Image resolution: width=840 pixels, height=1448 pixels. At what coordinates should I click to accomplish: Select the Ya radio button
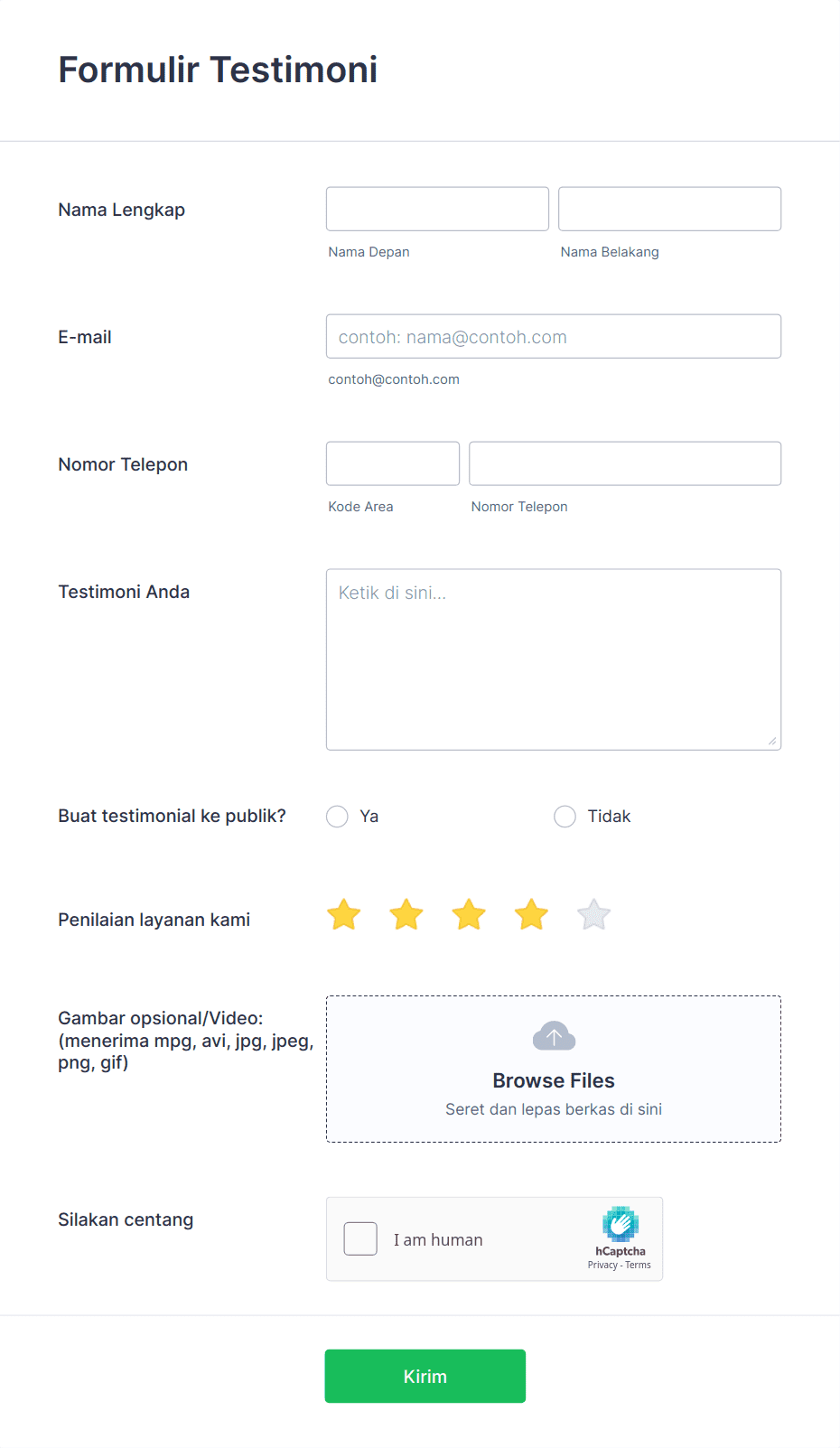point(337,816)
